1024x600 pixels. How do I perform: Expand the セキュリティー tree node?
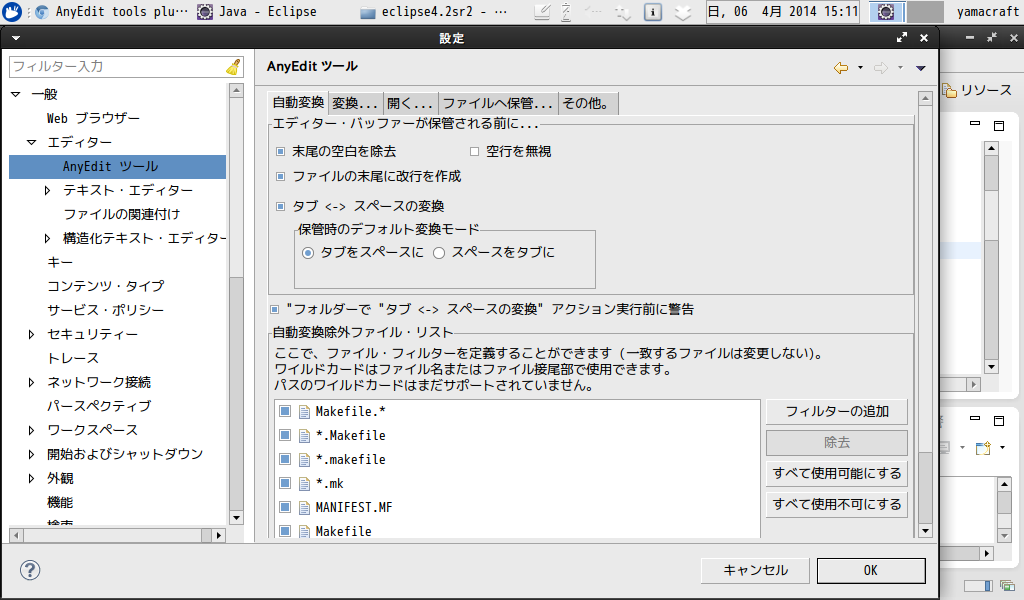pyautogui.click(x=31, y=334)
